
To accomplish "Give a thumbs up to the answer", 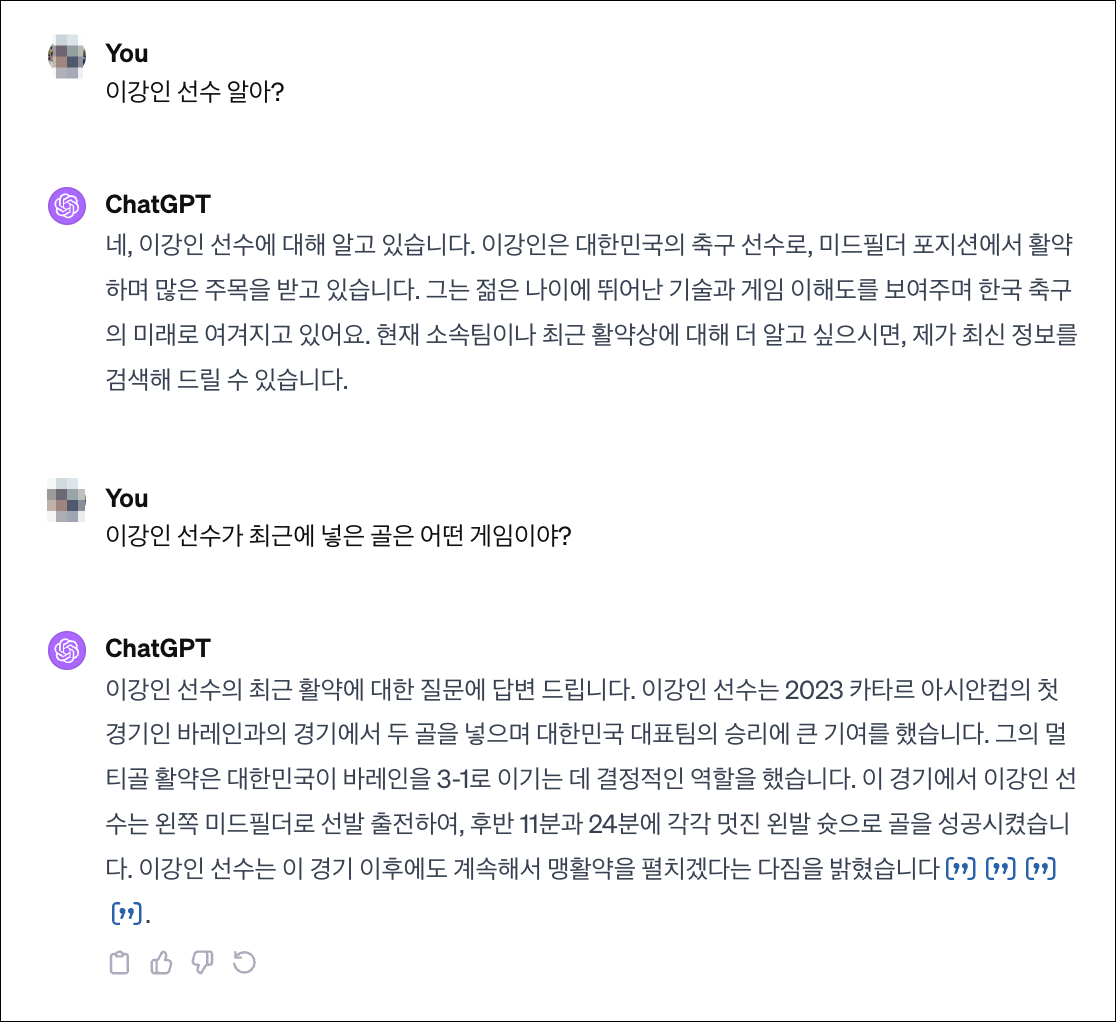I will (x=161, y=962).
